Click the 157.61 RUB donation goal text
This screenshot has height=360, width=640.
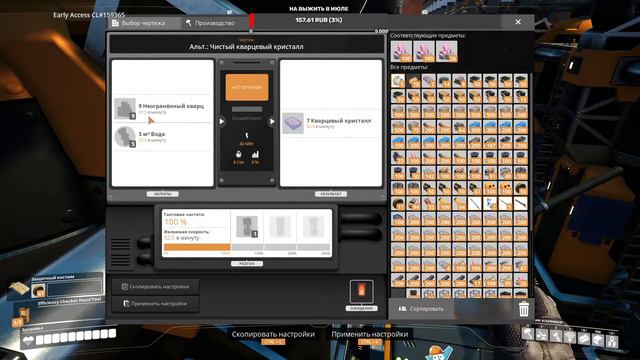click(319, 20)
